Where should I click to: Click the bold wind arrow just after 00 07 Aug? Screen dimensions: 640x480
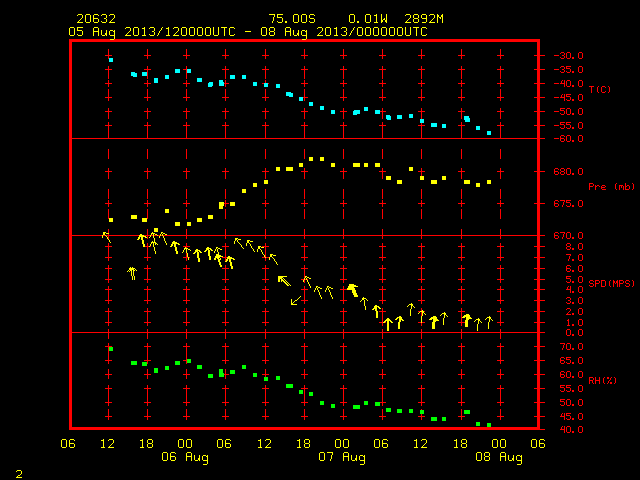(353, 290)
